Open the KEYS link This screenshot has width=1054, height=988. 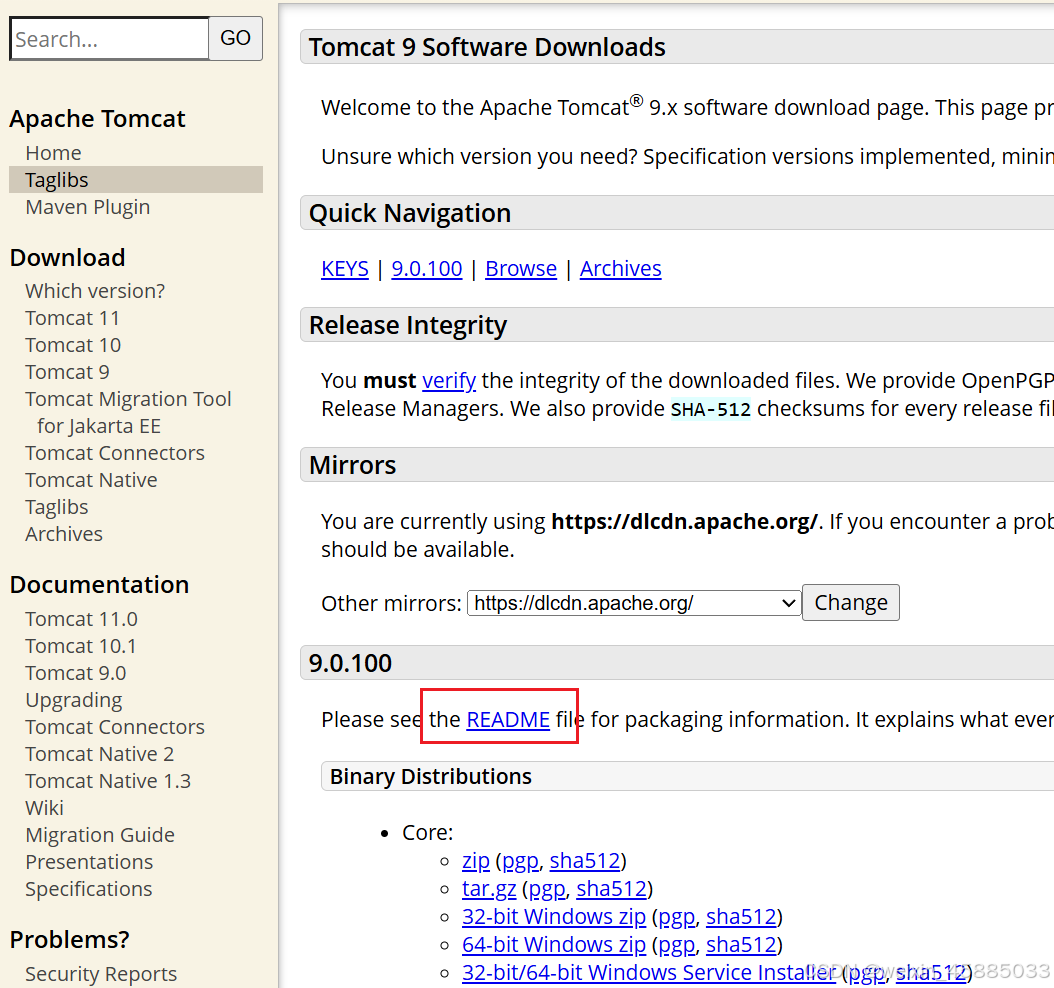[344, 268]
